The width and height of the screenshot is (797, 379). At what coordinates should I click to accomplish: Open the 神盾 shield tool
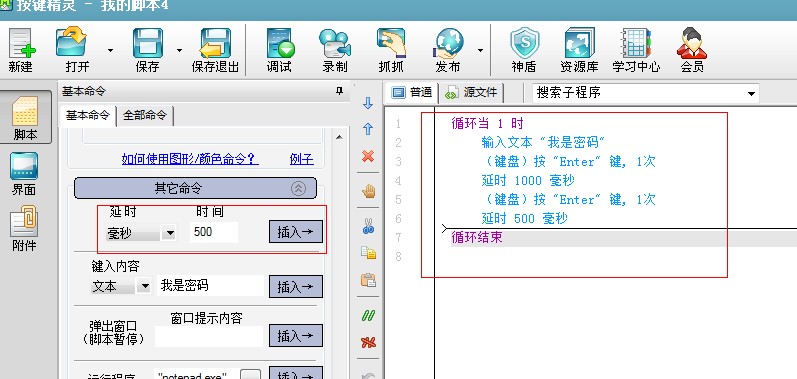point(524,49)
